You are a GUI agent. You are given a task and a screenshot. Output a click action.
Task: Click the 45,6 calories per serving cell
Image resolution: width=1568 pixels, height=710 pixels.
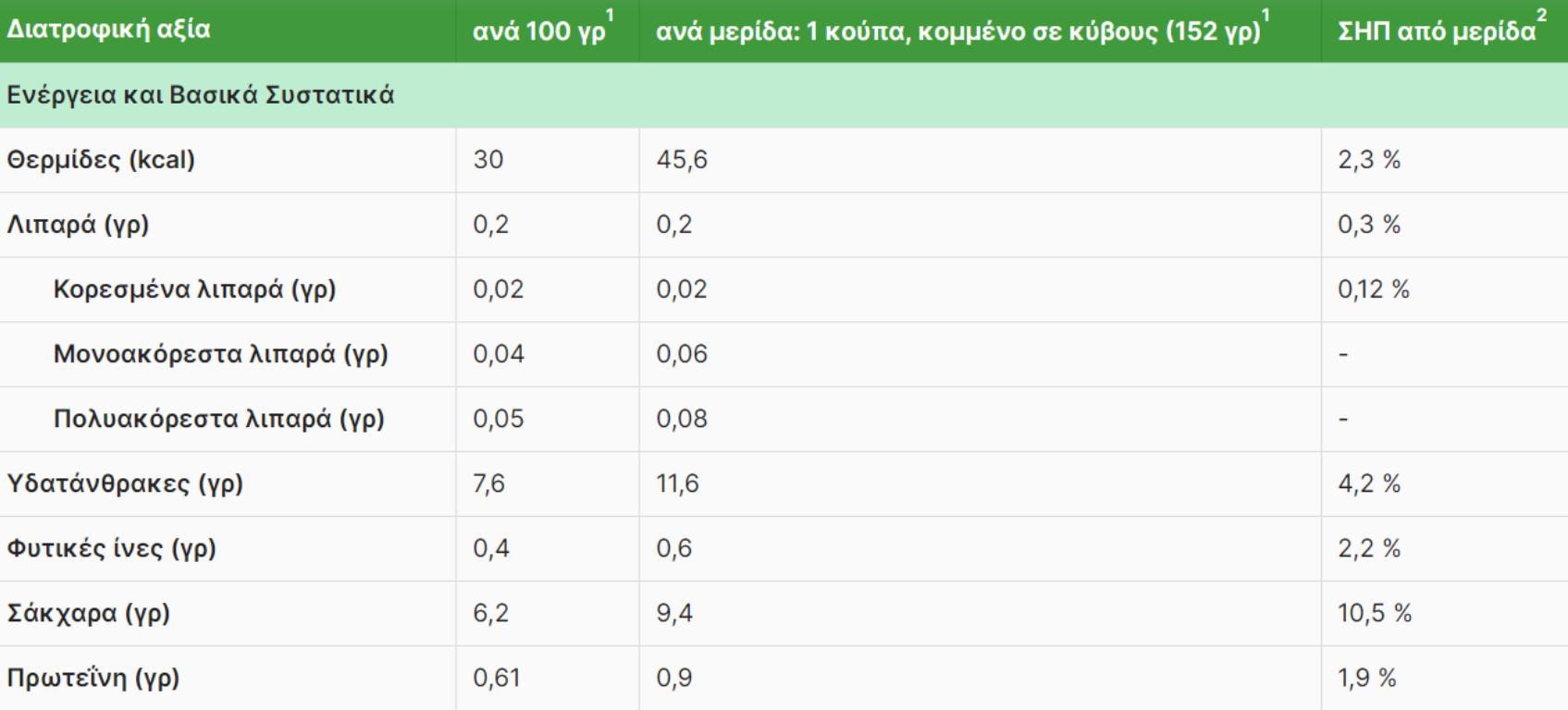coord(682,160)
